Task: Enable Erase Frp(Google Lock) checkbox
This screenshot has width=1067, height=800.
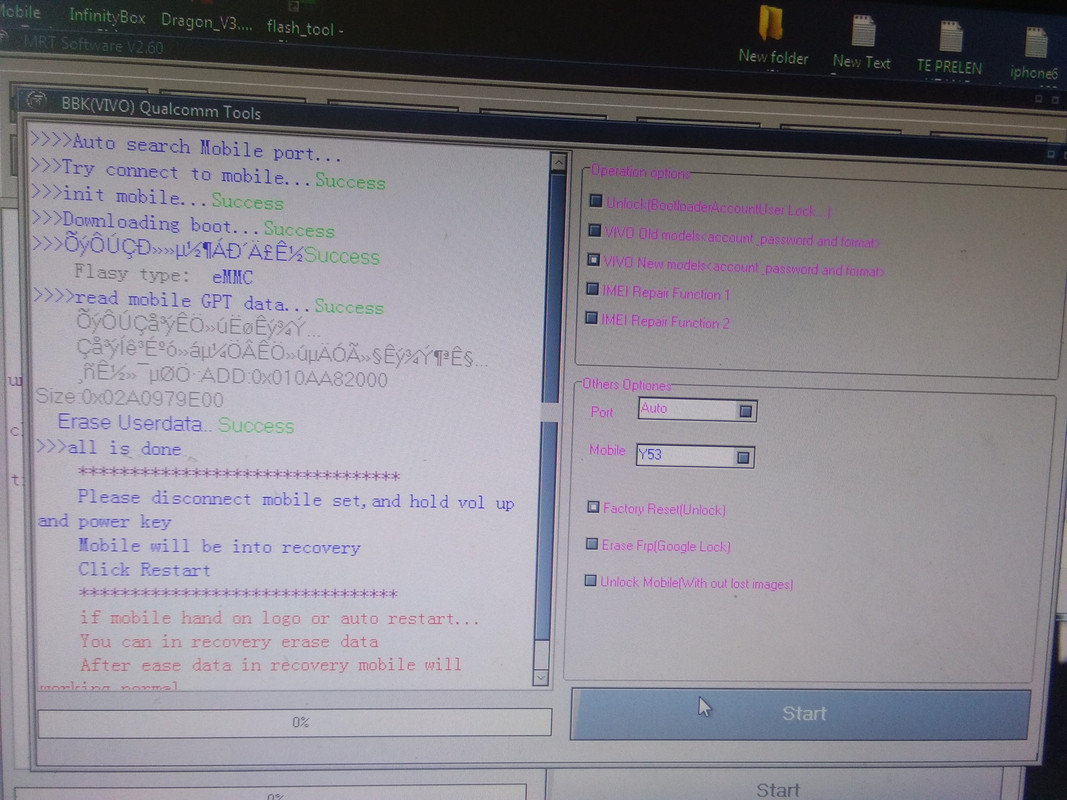Action: [x=591, y=544]
